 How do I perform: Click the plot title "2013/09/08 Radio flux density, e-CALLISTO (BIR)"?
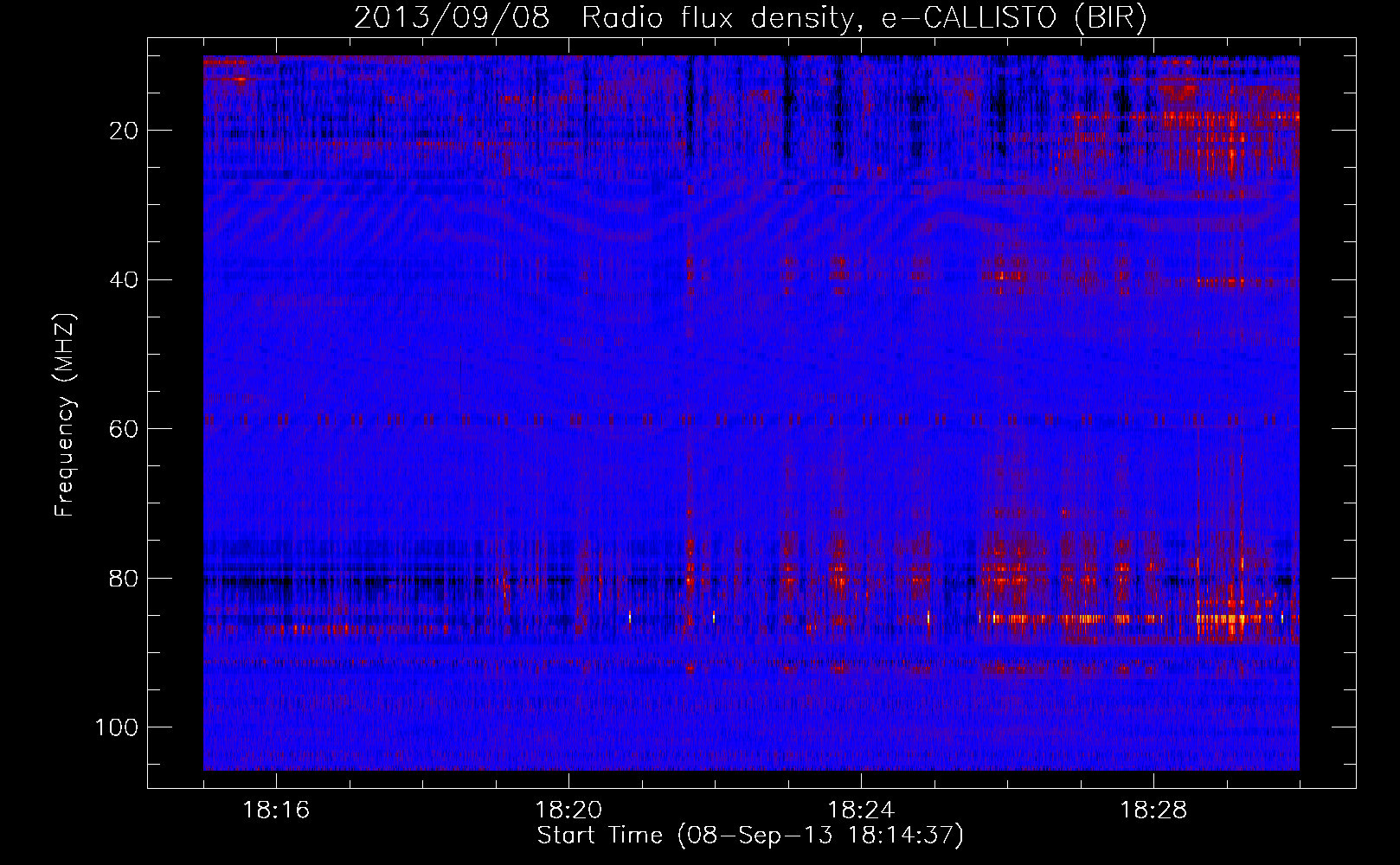tap(750, 18)
